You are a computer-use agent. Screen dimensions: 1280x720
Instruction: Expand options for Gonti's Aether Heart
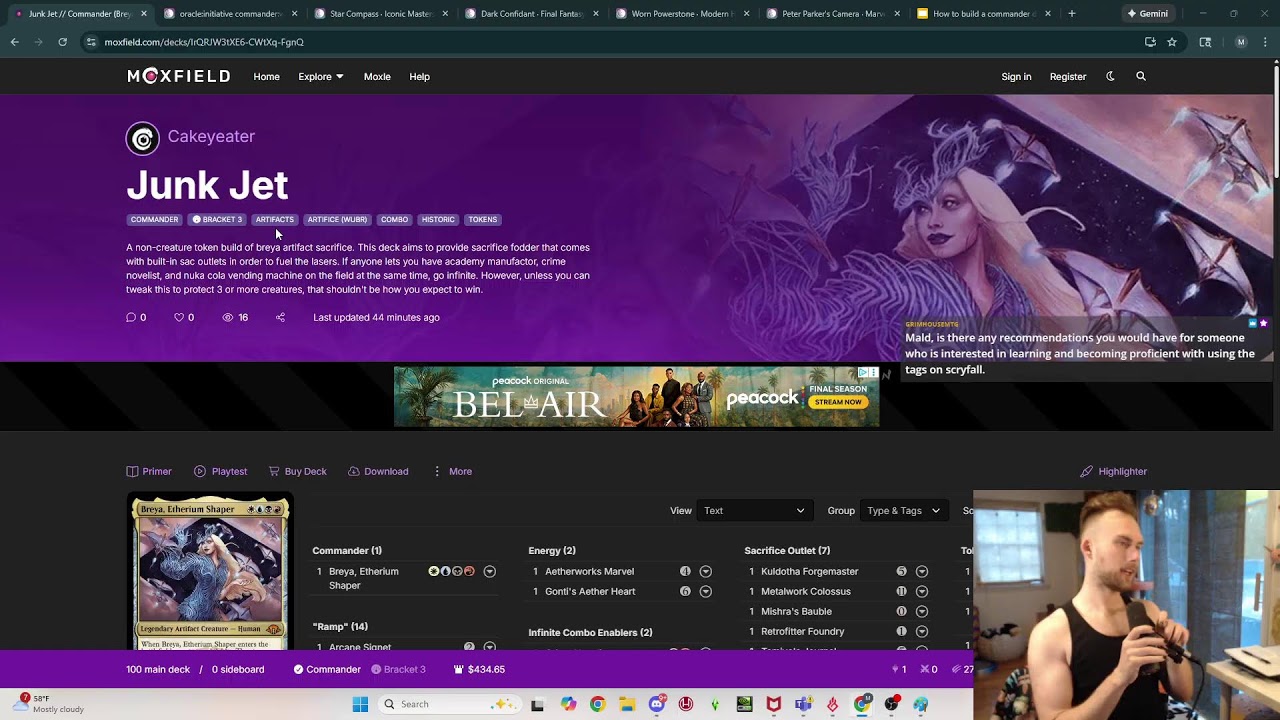705,591
